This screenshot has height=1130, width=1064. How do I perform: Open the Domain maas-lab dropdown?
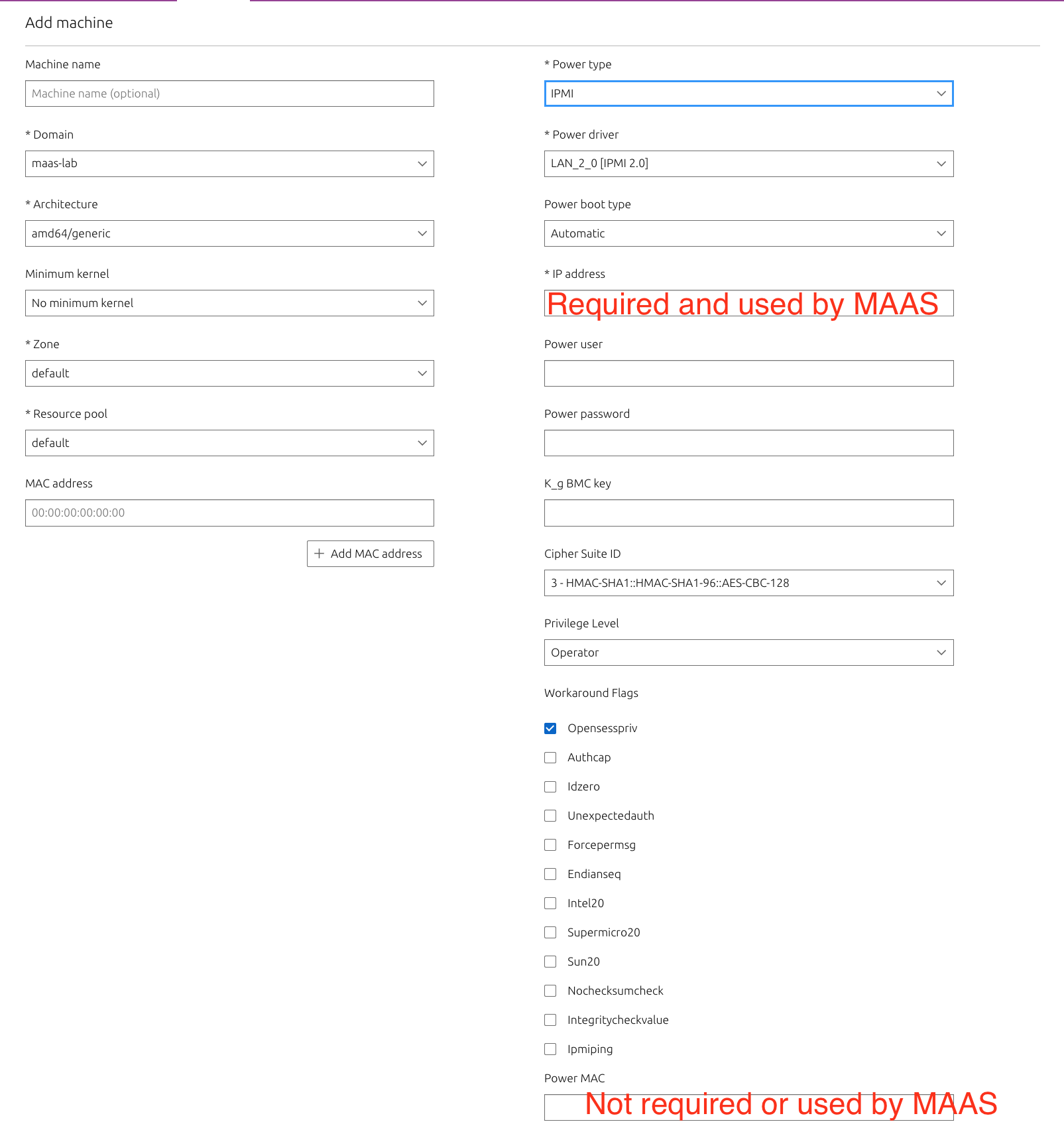pyautogui.click(x=229, y=164)
